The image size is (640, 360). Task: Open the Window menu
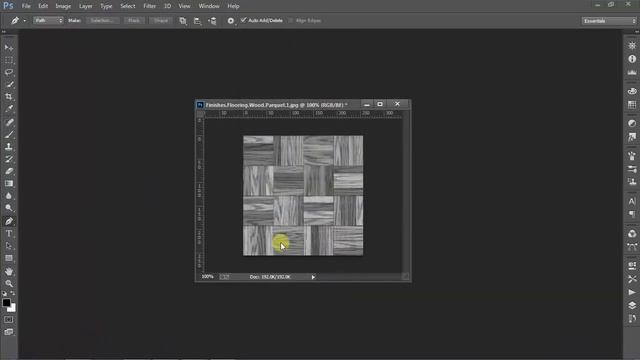209,6
